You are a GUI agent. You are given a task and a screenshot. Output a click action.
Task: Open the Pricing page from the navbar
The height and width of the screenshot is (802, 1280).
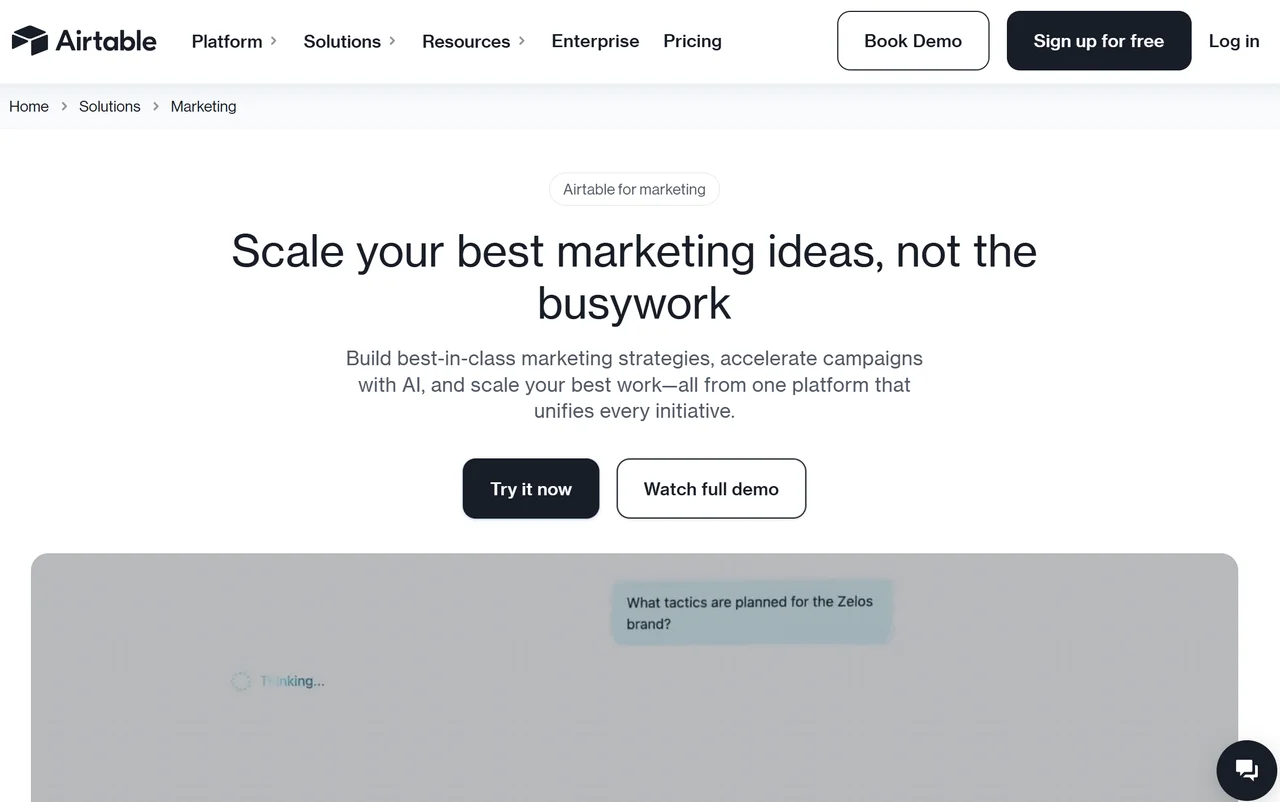[692, 41]
